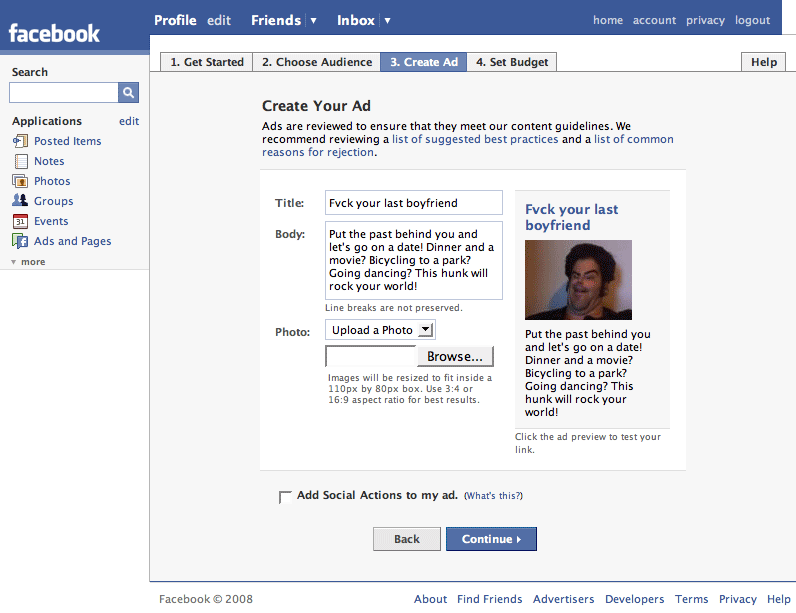Click the sidebar Search field
Image resolution: width=796 pixels, height=613 pixels.
64,92
